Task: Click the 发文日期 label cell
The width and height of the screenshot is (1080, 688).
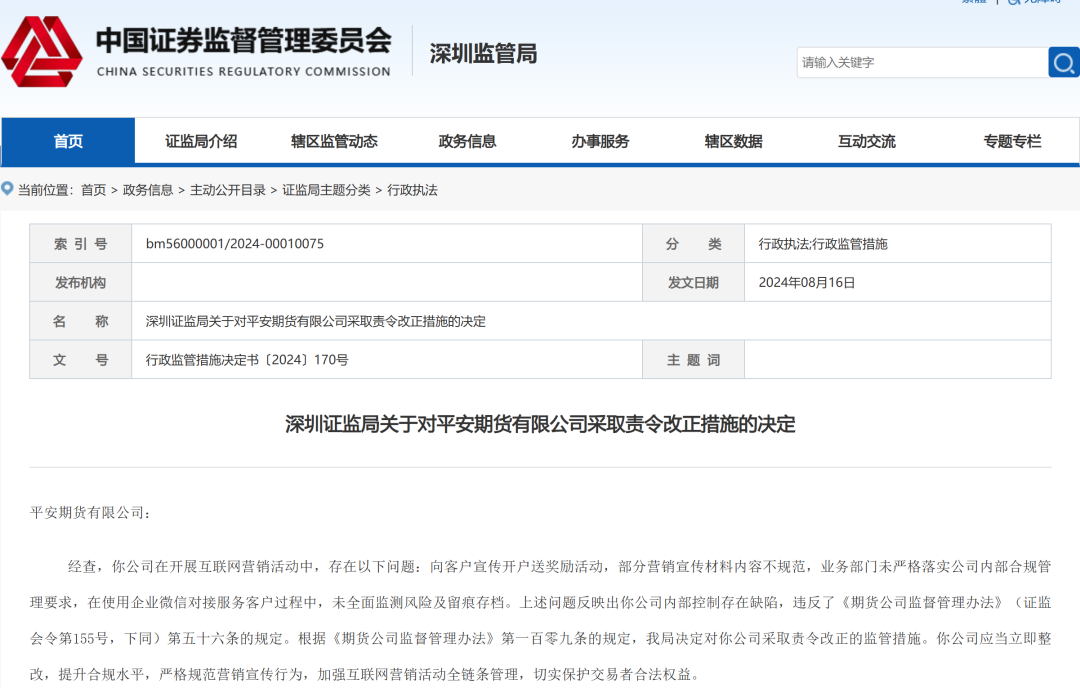Action: coord(694,282)
